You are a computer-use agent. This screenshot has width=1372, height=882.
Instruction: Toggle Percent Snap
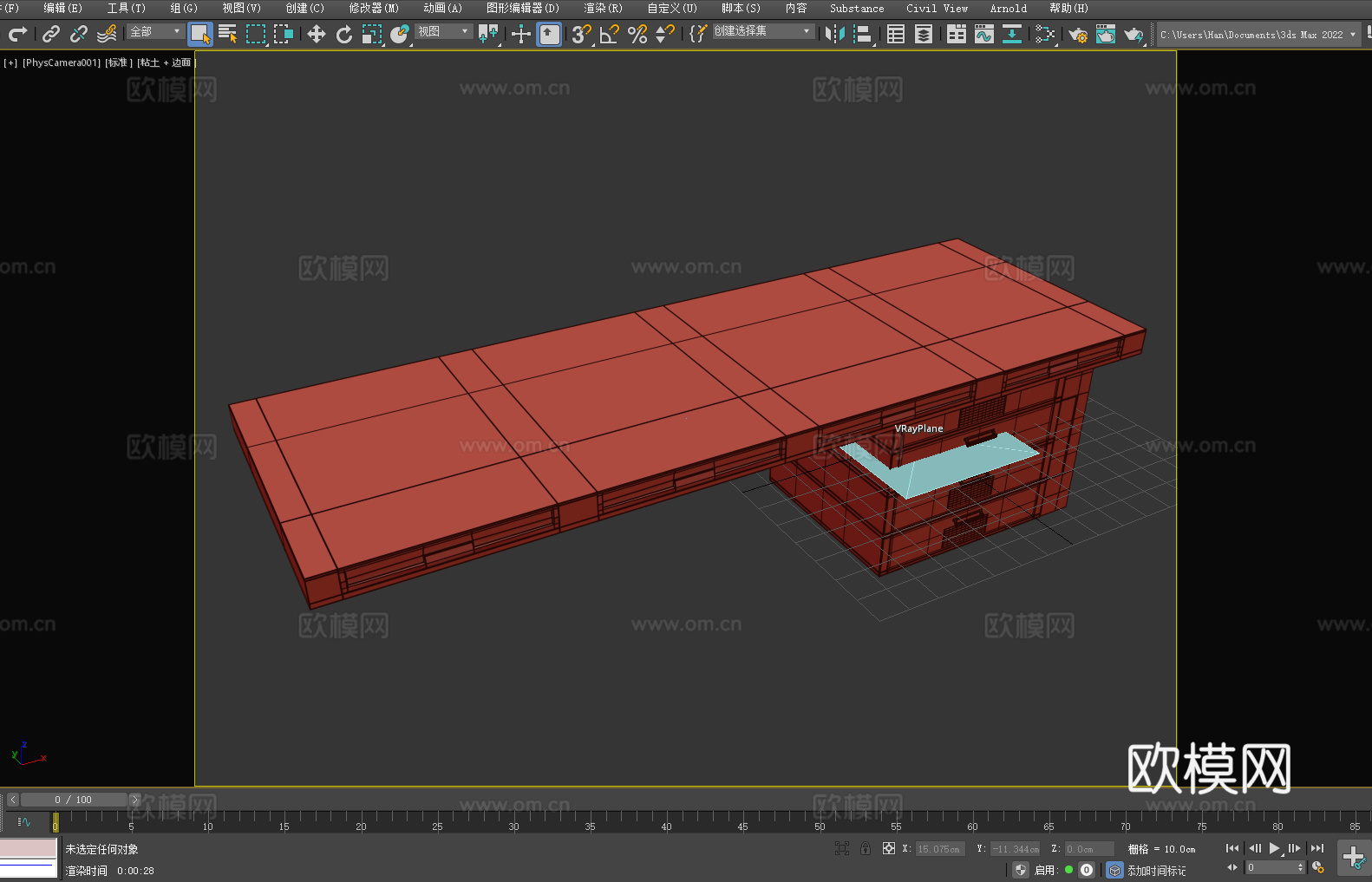(637, 34)
